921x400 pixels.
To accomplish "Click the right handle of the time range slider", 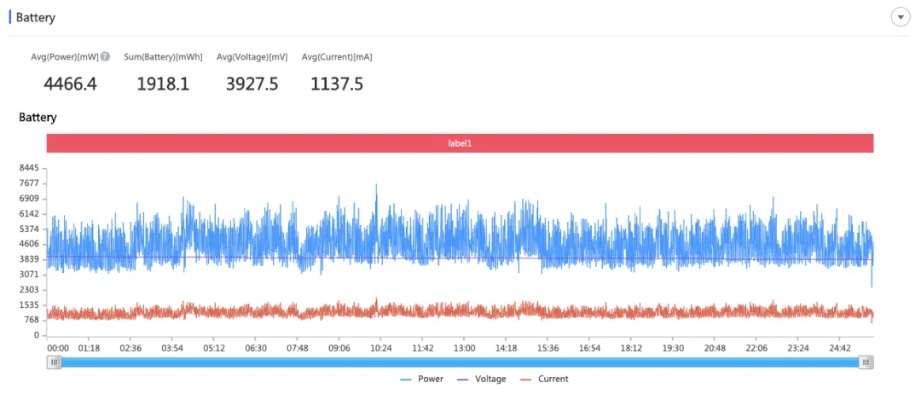I will click(866, 362).
